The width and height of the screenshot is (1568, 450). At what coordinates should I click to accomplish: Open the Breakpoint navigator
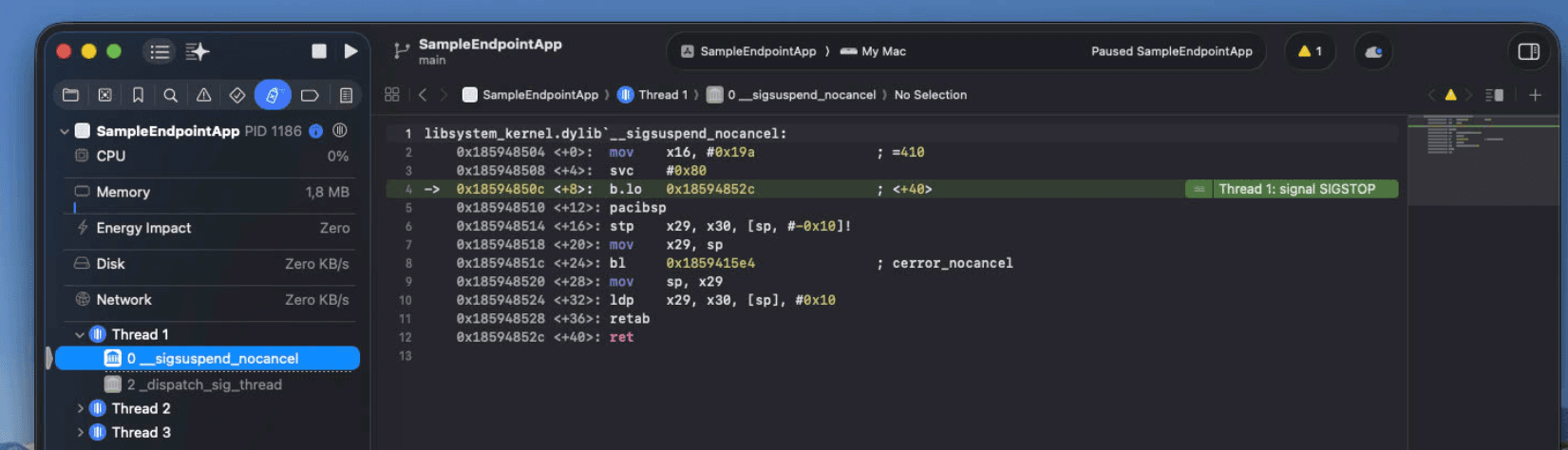(x=309, y=95)
